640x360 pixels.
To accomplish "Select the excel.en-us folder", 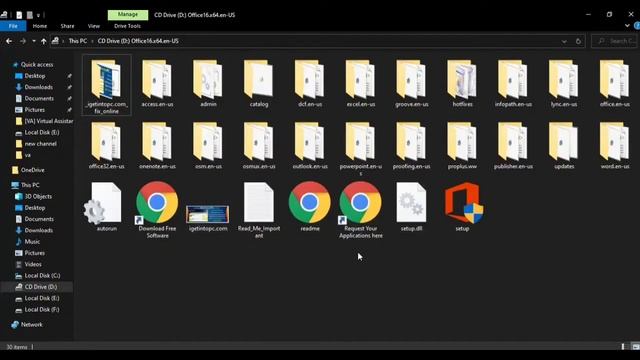I will (360, 84).
